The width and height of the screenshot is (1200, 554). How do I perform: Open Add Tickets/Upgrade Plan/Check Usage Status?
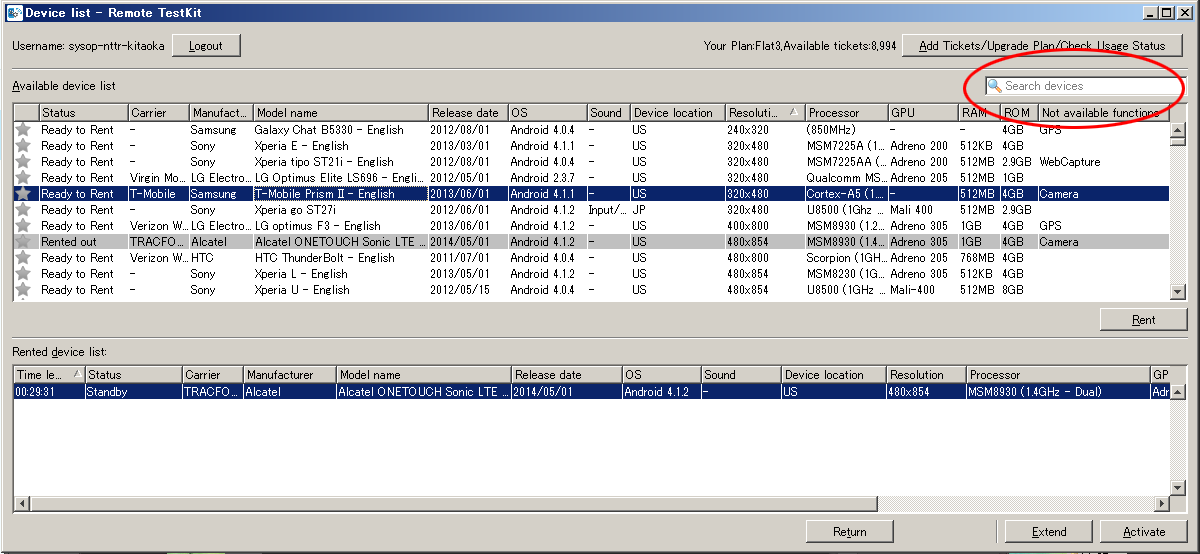pos(1042,45)
